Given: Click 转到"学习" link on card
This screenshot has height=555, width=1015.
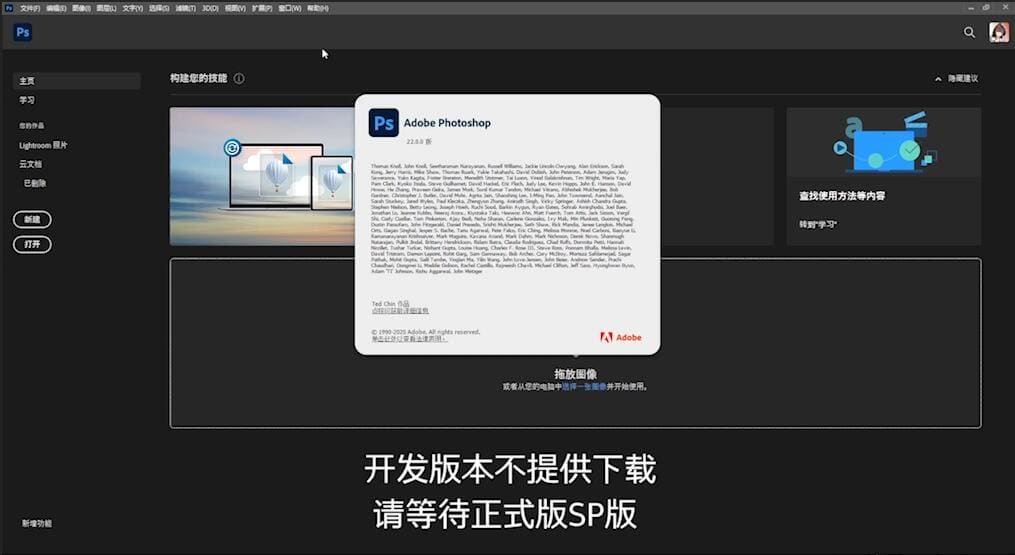Looking at the screenshot, I should 818,224.
